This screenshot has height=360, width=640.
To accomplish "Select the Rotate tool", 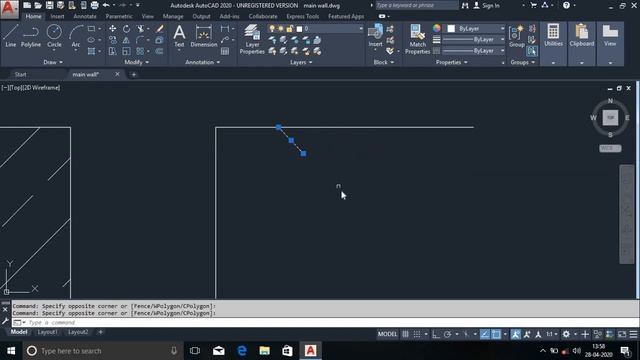I will tap(127, 29).
